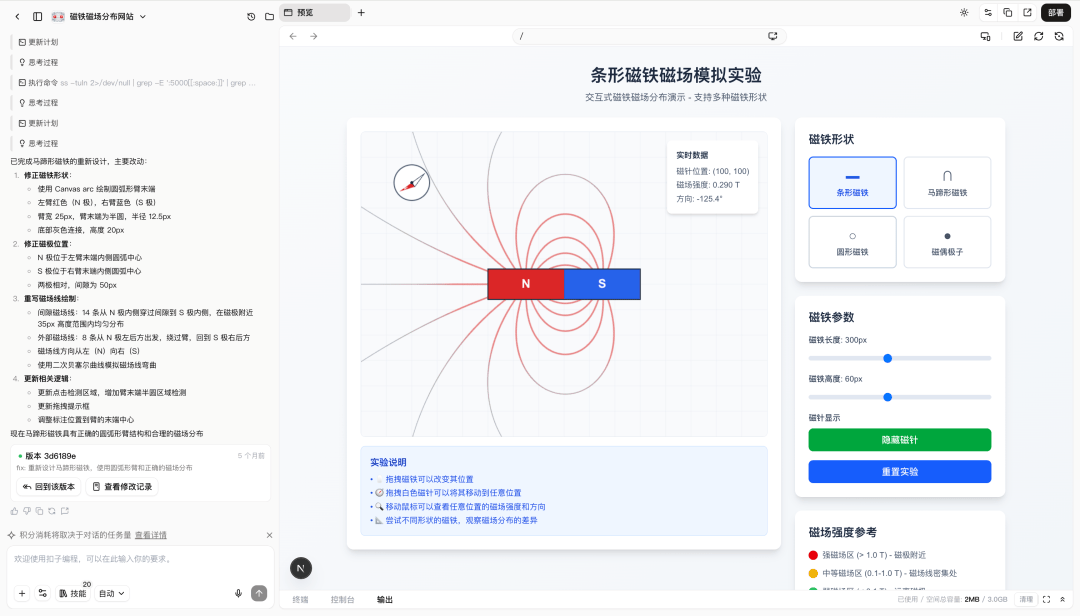Viewport: 1080px width, 616px height.
Task: Click the screen icon in address bar
Action: coord(773,36)
